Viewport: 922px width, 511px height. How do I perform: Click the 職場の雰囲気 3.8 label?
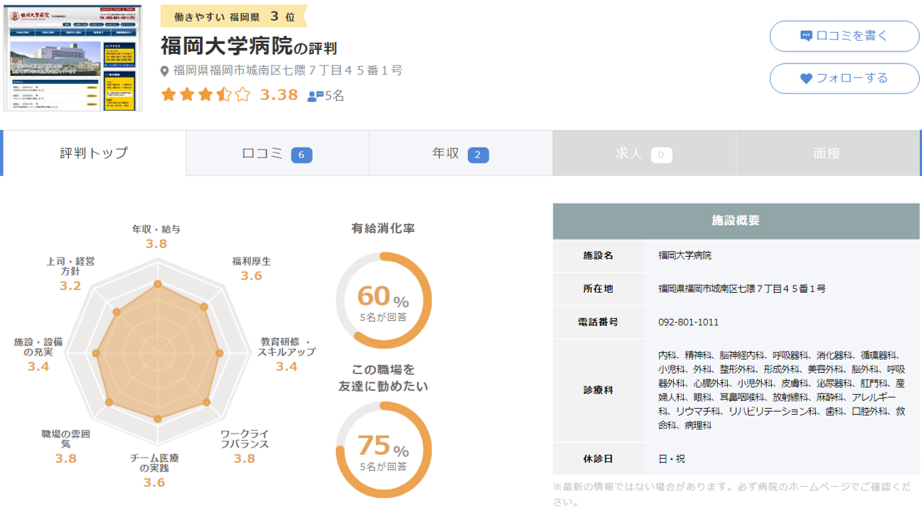pos(65,446)
